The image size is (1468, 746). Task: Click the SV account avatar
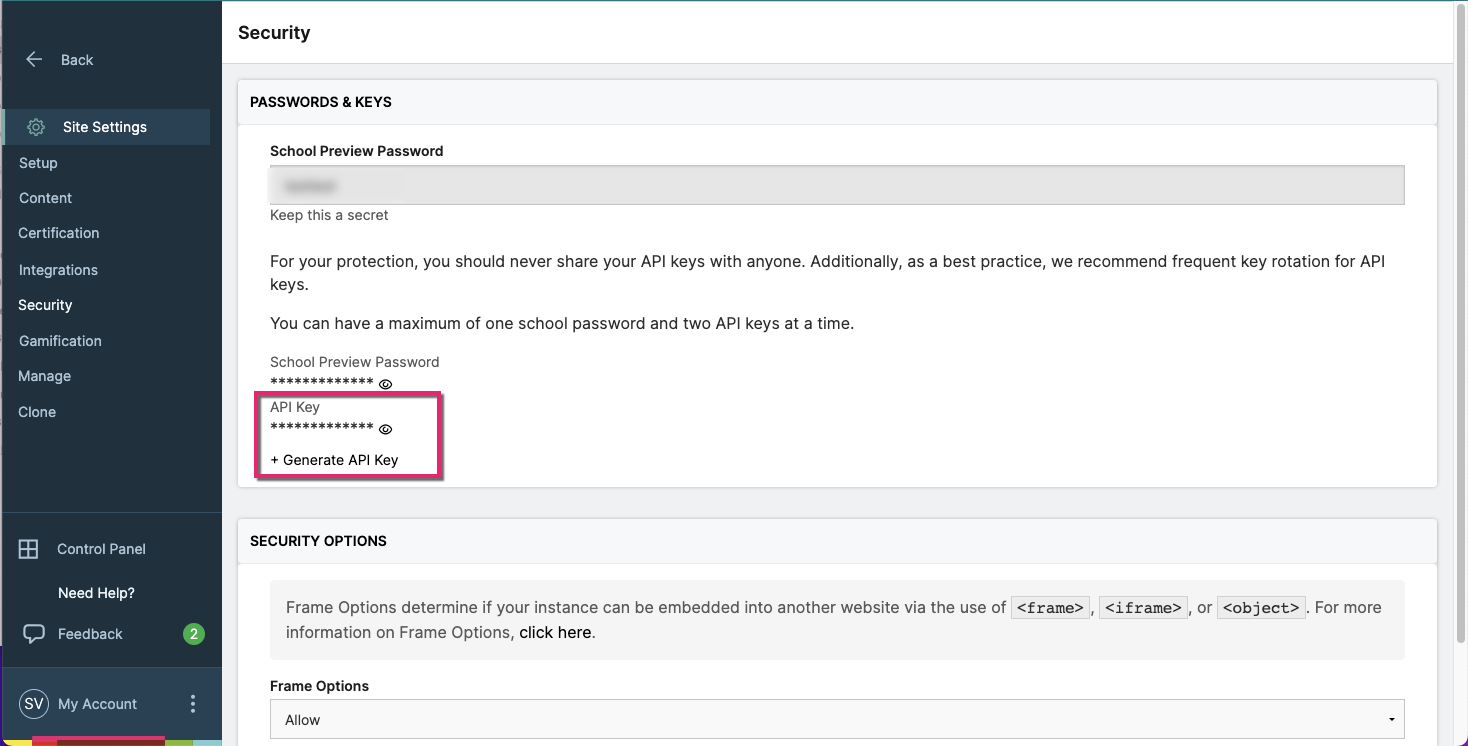point(34,704)
